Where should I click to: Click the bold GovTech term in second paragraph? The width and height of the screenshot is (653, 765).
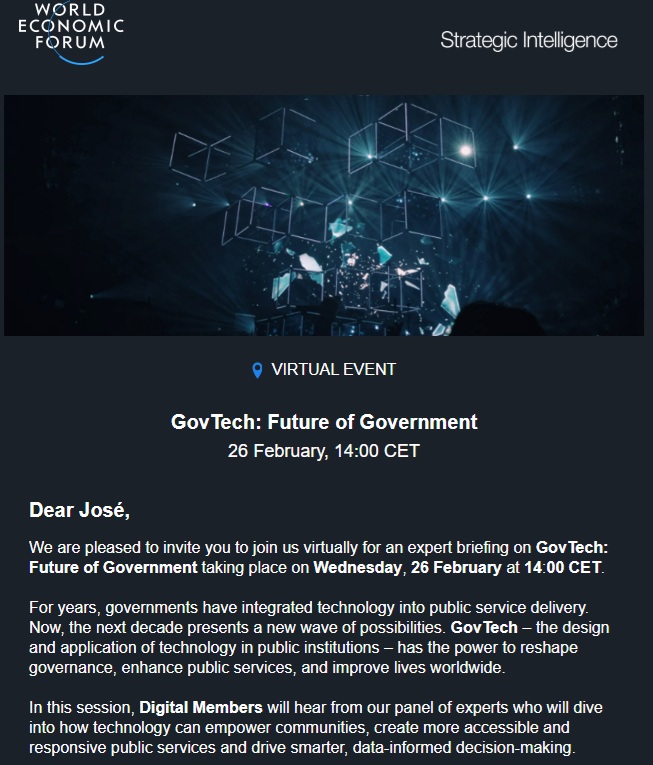point(485,628)
